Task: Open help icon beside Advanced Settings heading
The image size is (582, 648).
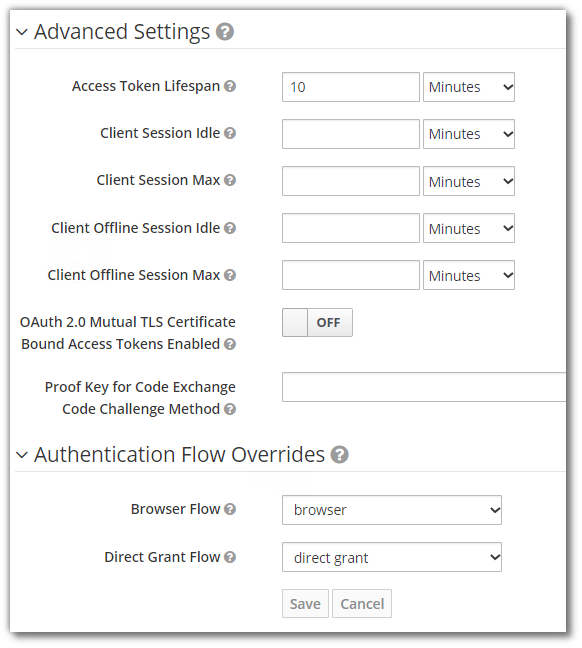Action: [225, 32]
